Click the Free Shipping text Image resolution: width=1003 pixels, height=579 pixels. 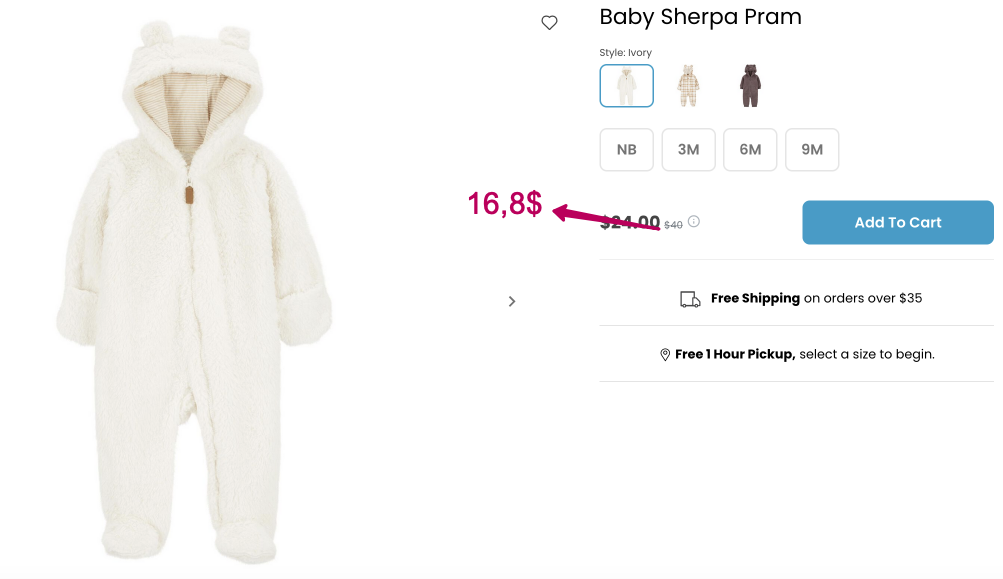(x=755, y=298)
